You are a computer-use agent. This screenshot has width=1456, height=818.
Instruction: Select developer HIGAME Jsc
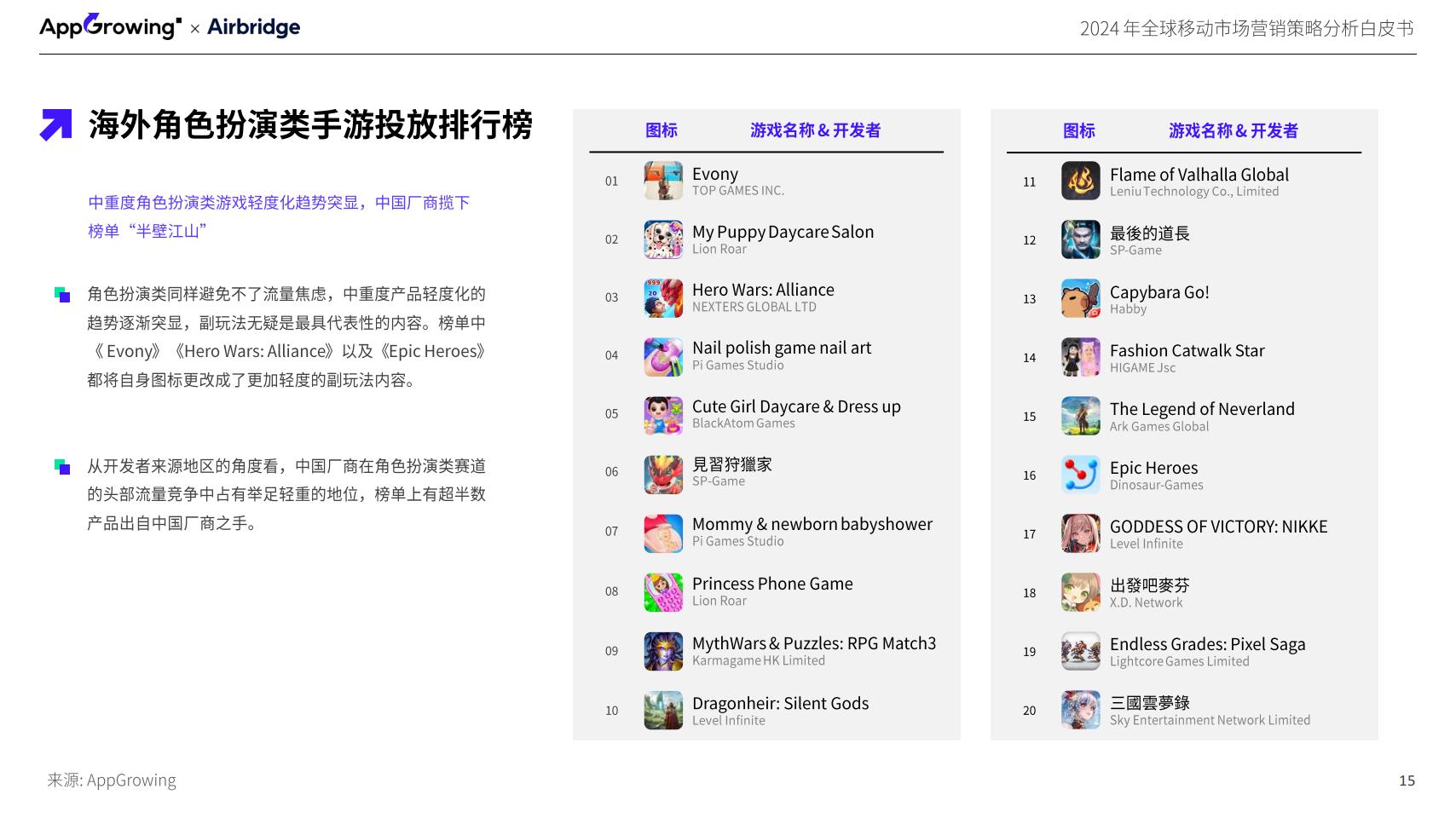[x=1142, y=368]
